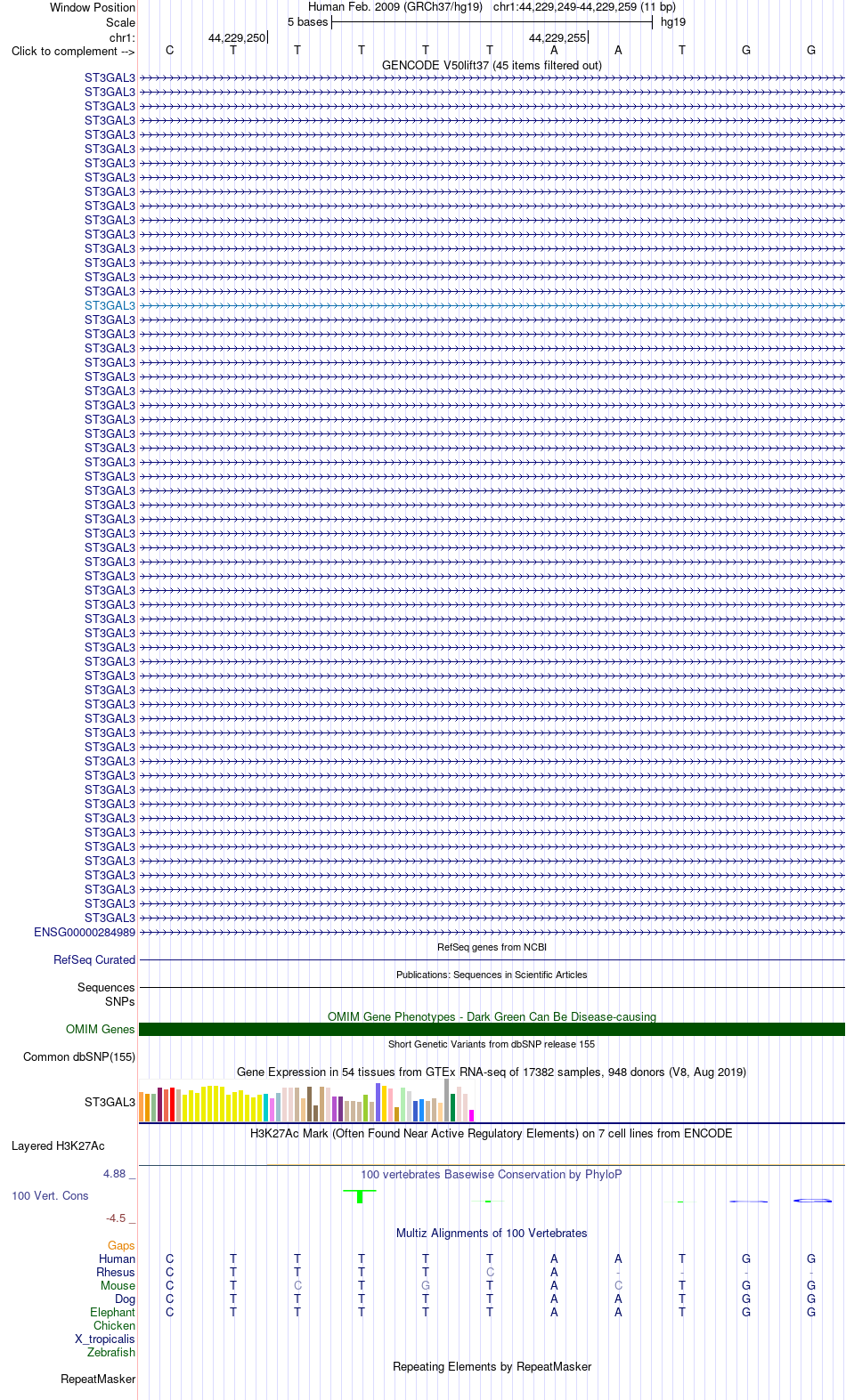The image size is (846, 1400).
Task: Select the Rhesus alignment row label
Action: [116, 1272]
